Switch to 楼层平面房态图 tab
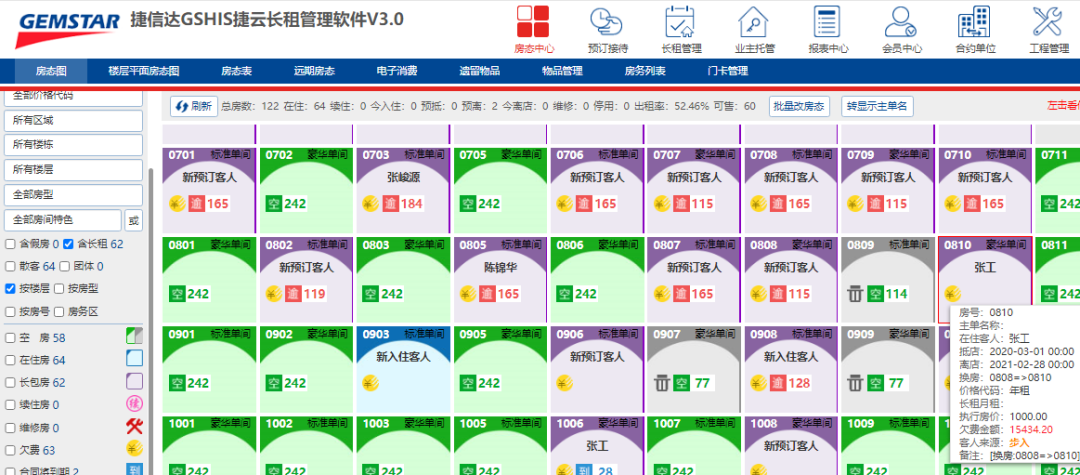1080x475 pixels. [144, 71]
